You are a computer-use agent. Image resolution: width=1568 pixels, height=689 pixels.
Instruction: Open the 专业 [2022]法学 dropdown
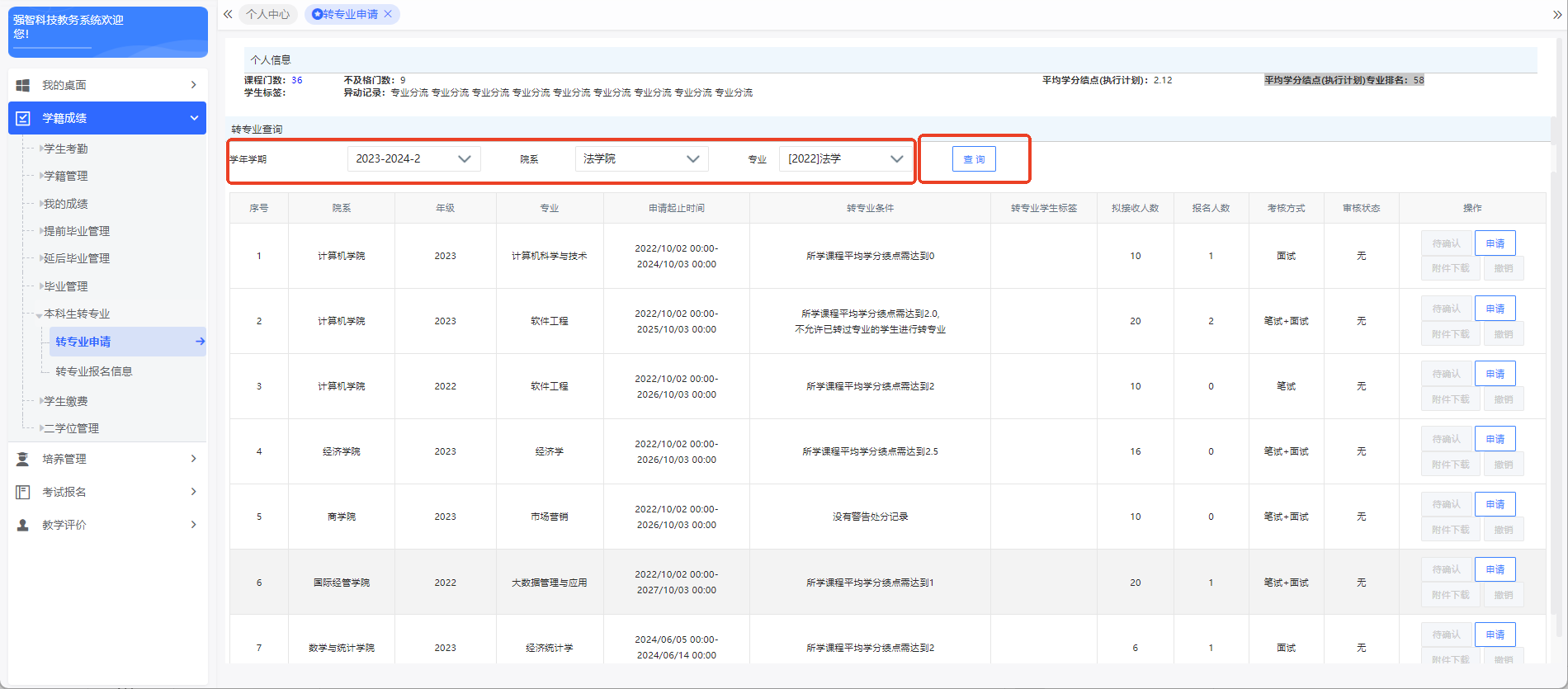pos(846,158)
